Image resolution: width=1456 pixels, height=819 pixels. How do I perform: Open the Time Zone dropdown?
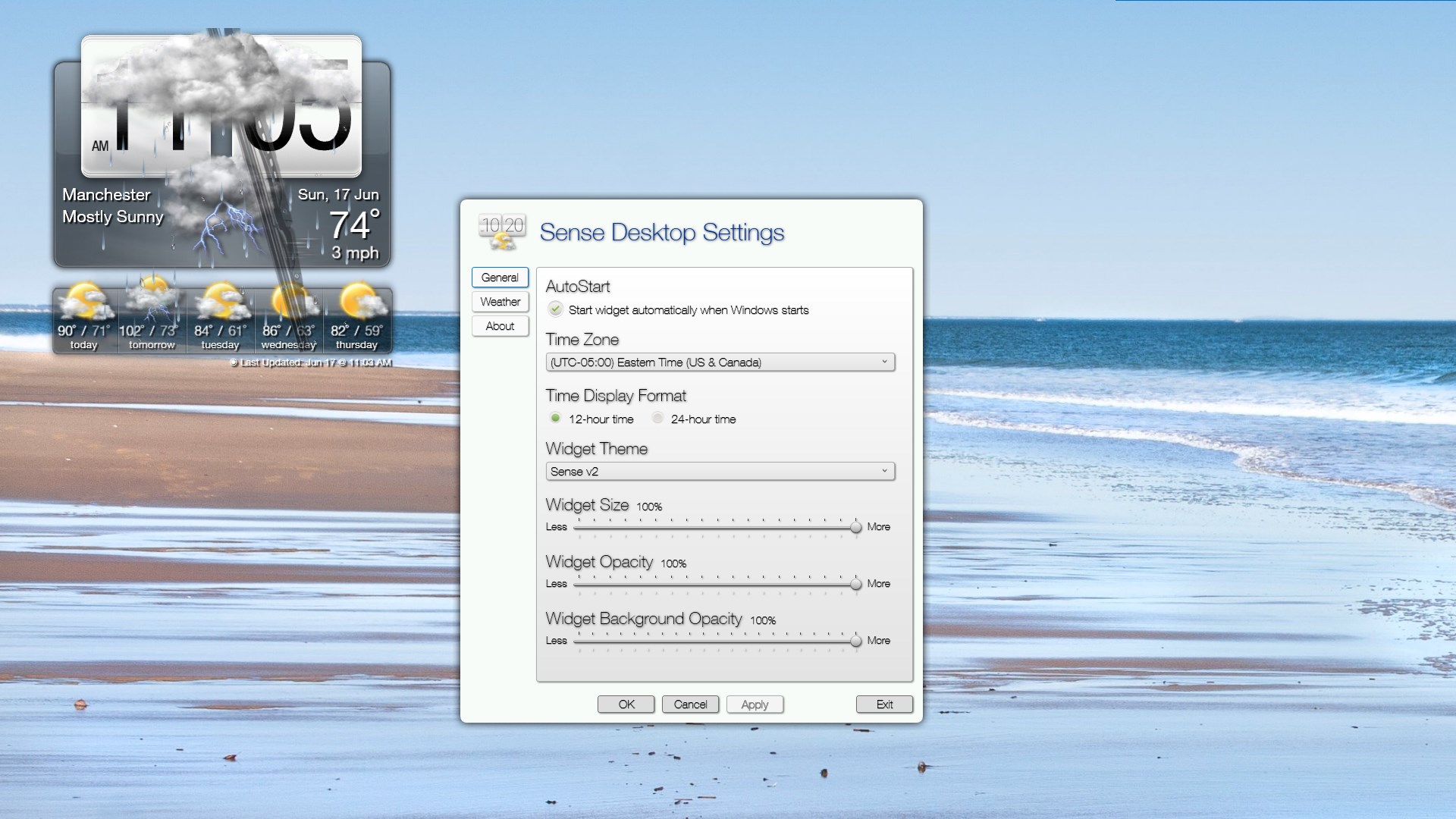point(720,362)
